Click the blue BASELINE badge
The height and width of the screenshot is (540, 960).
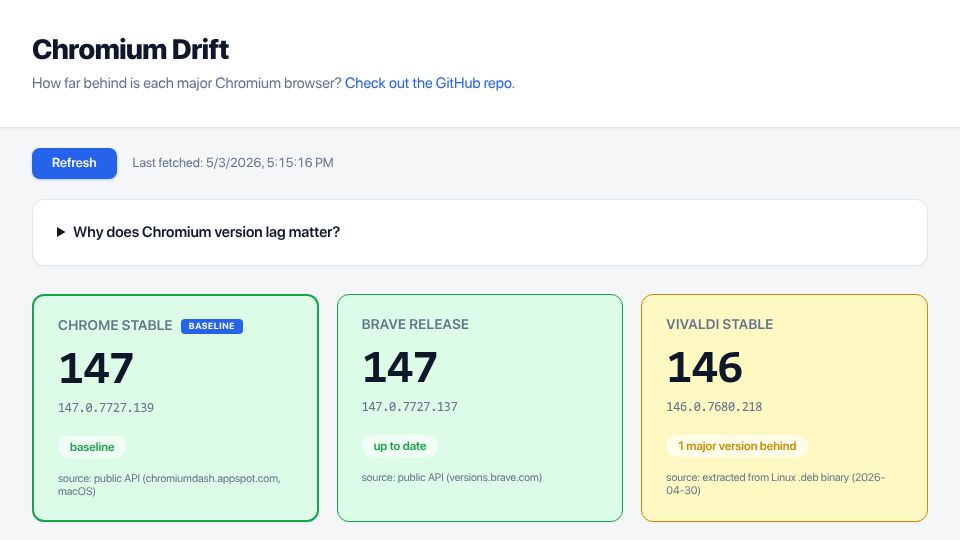click(212, 326)
